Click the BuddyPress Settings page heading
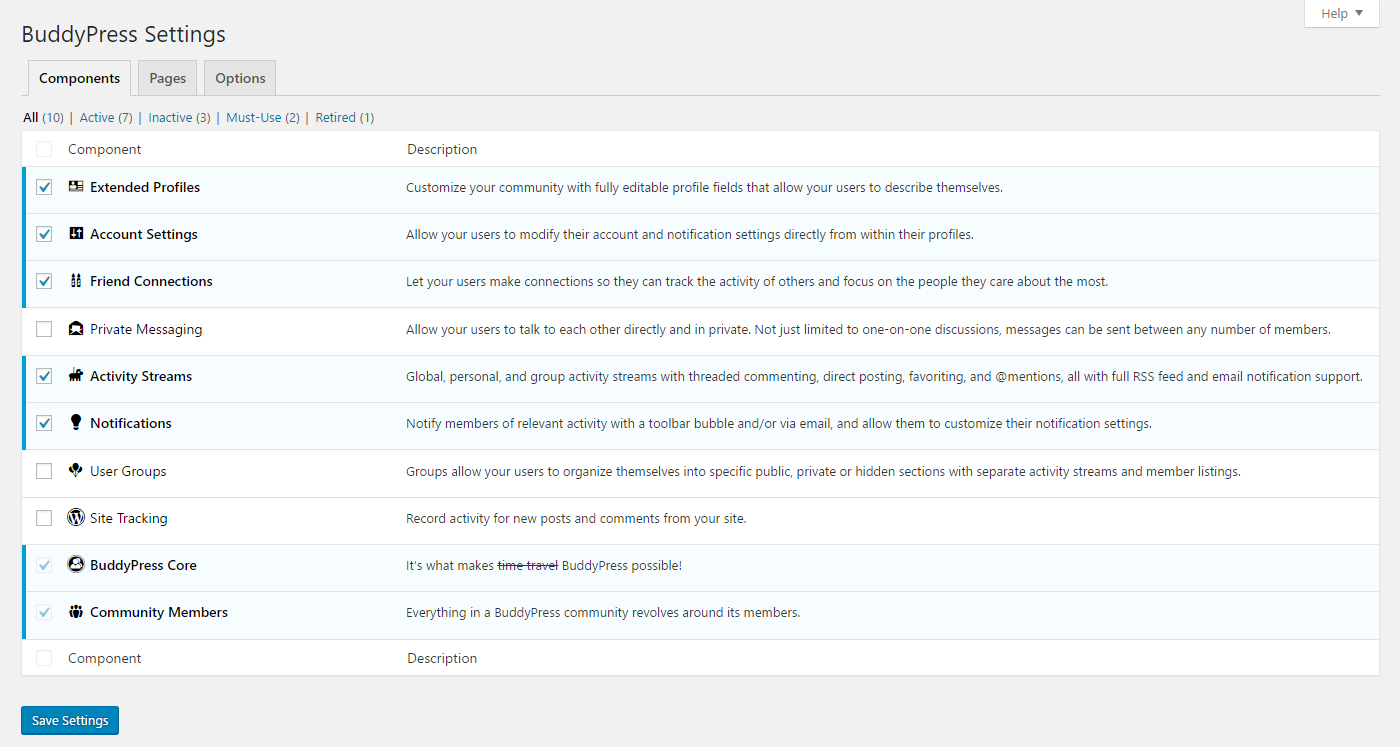 (x=124, y=34)
